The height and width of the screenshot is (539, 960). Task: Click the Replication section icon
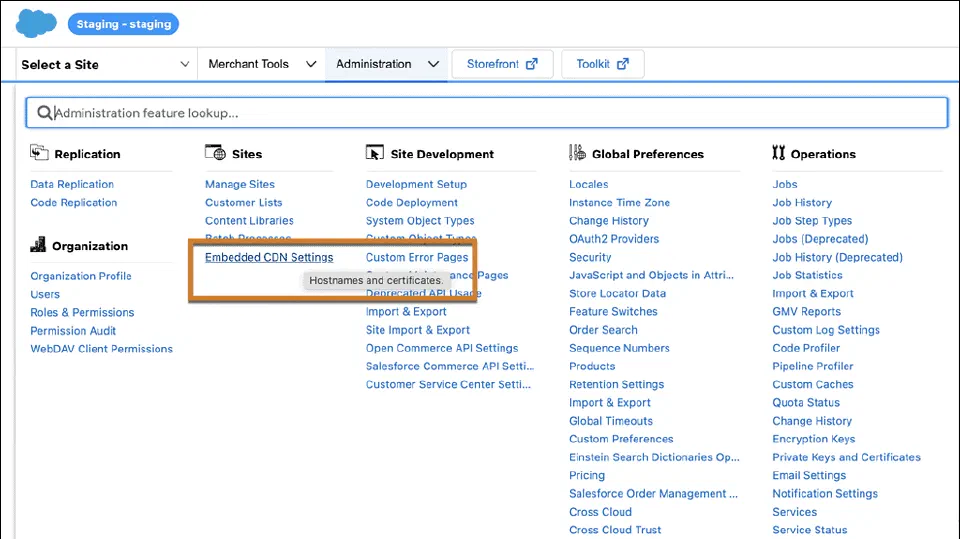click(x=39, y=153)
